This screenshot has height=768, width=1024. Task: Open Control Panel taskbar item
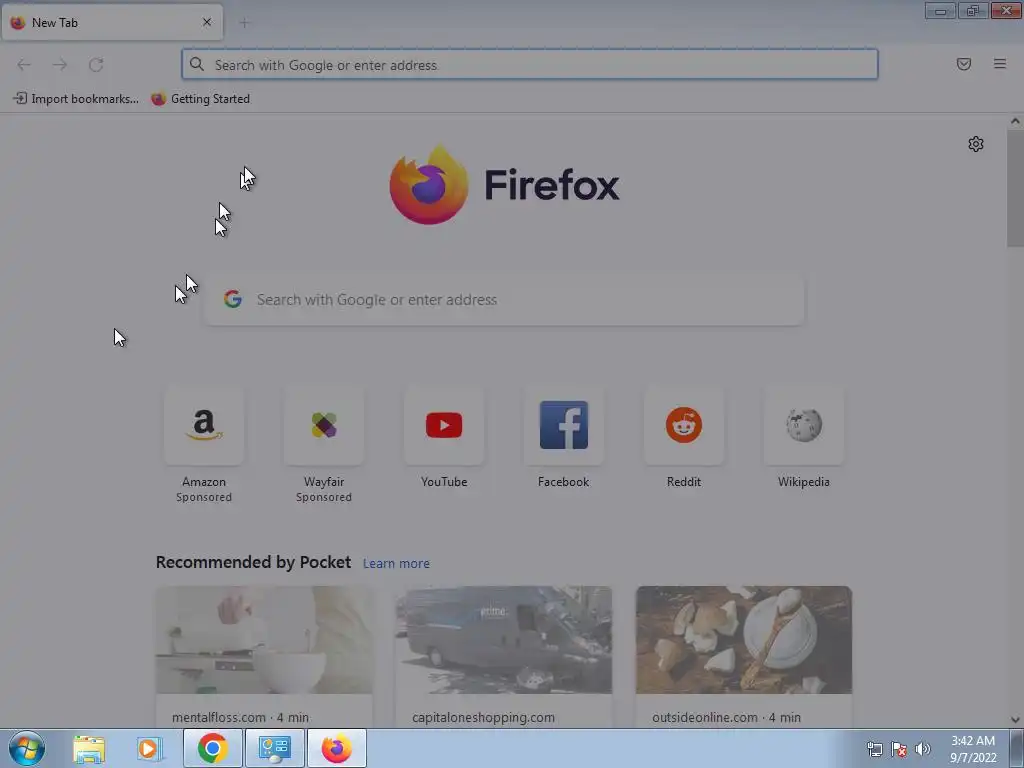click(274, 748)
